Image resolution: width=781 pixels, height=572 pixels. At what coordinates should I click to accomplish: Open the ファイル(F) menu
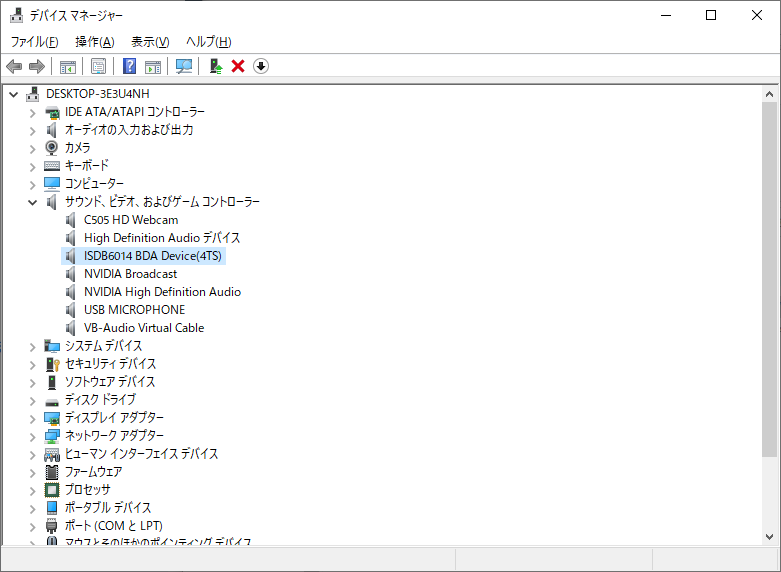tap(34, 42)
